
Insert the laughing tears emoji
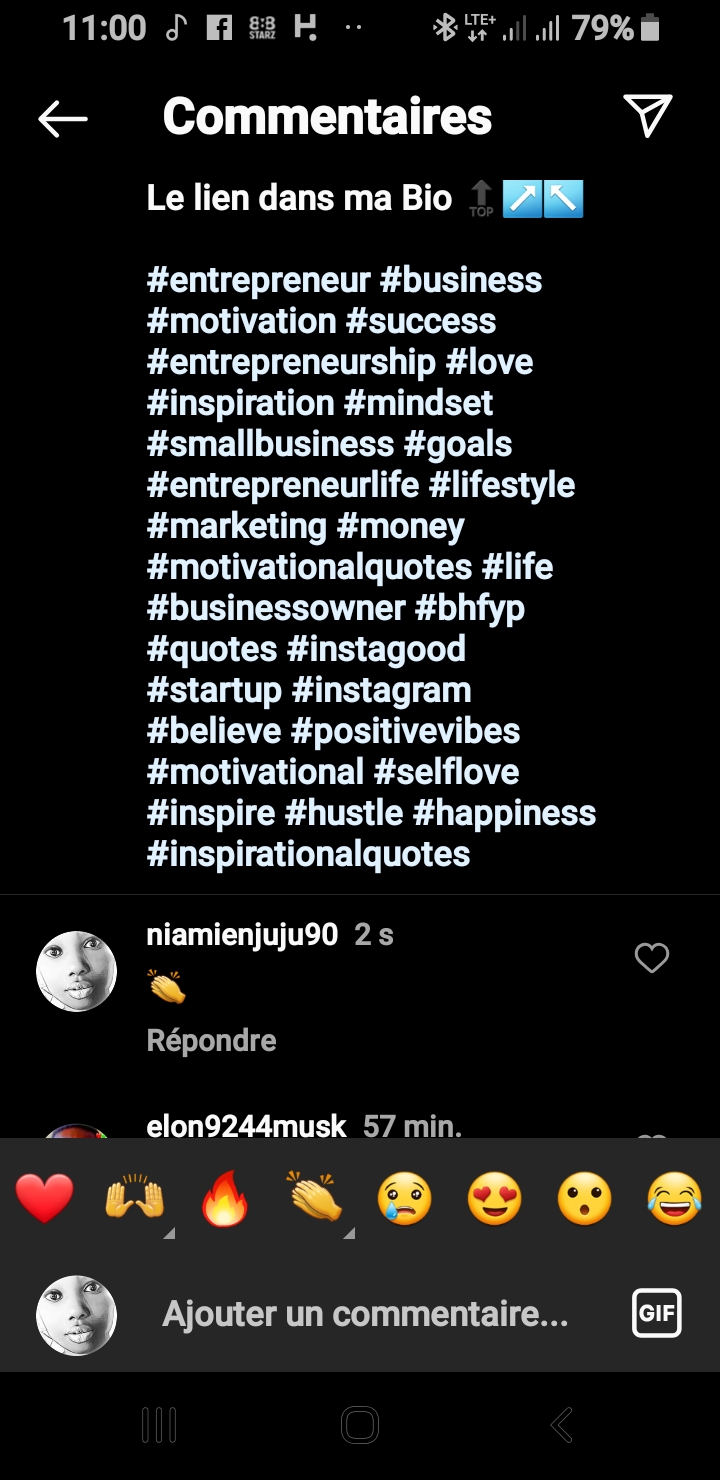tap(674, 1199)
